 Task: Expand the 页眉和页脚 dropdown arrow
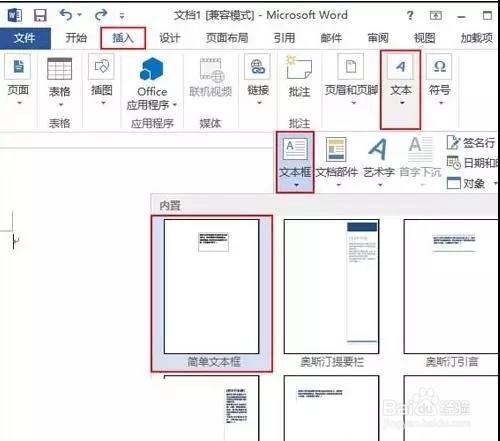tap(354, 103)
